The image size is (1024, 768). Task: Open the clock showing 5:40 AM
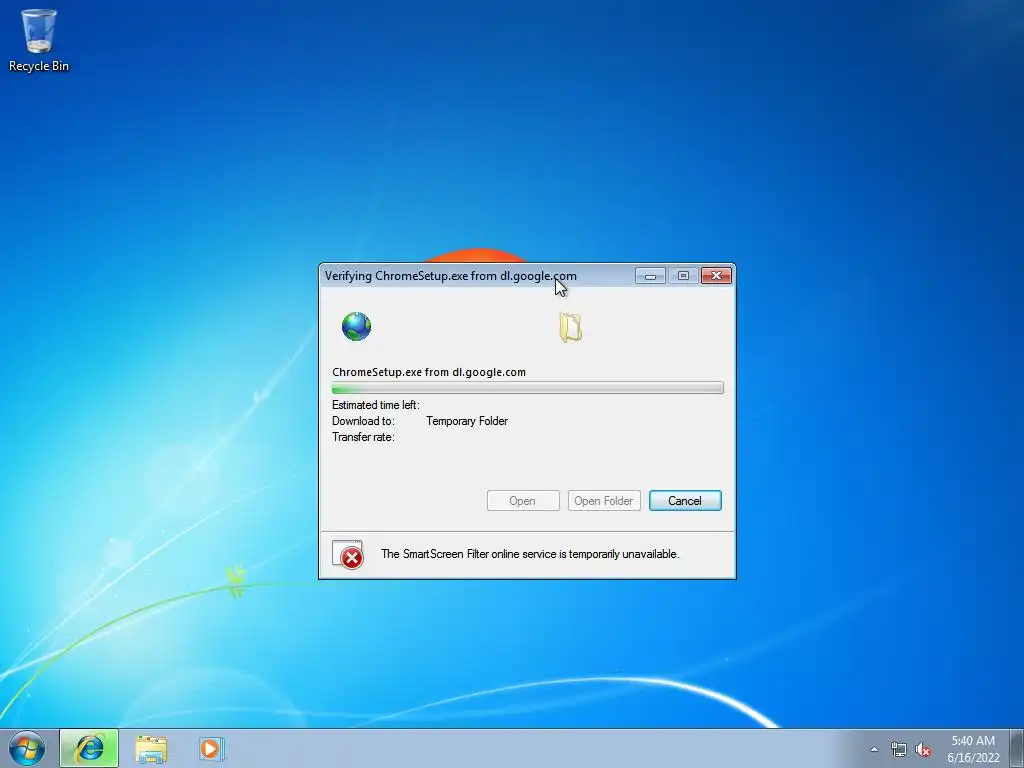coord(973,749)
